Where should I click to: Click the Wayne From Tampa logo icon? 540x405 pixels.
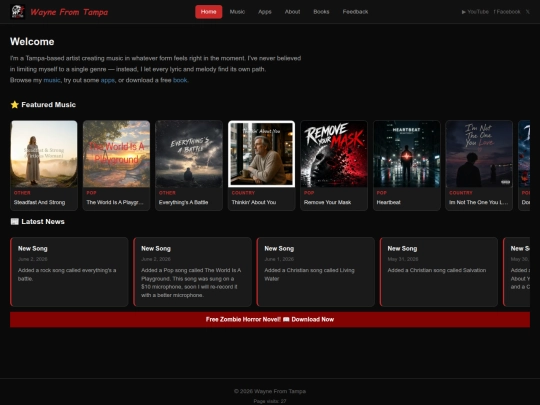tap(18, 12)
